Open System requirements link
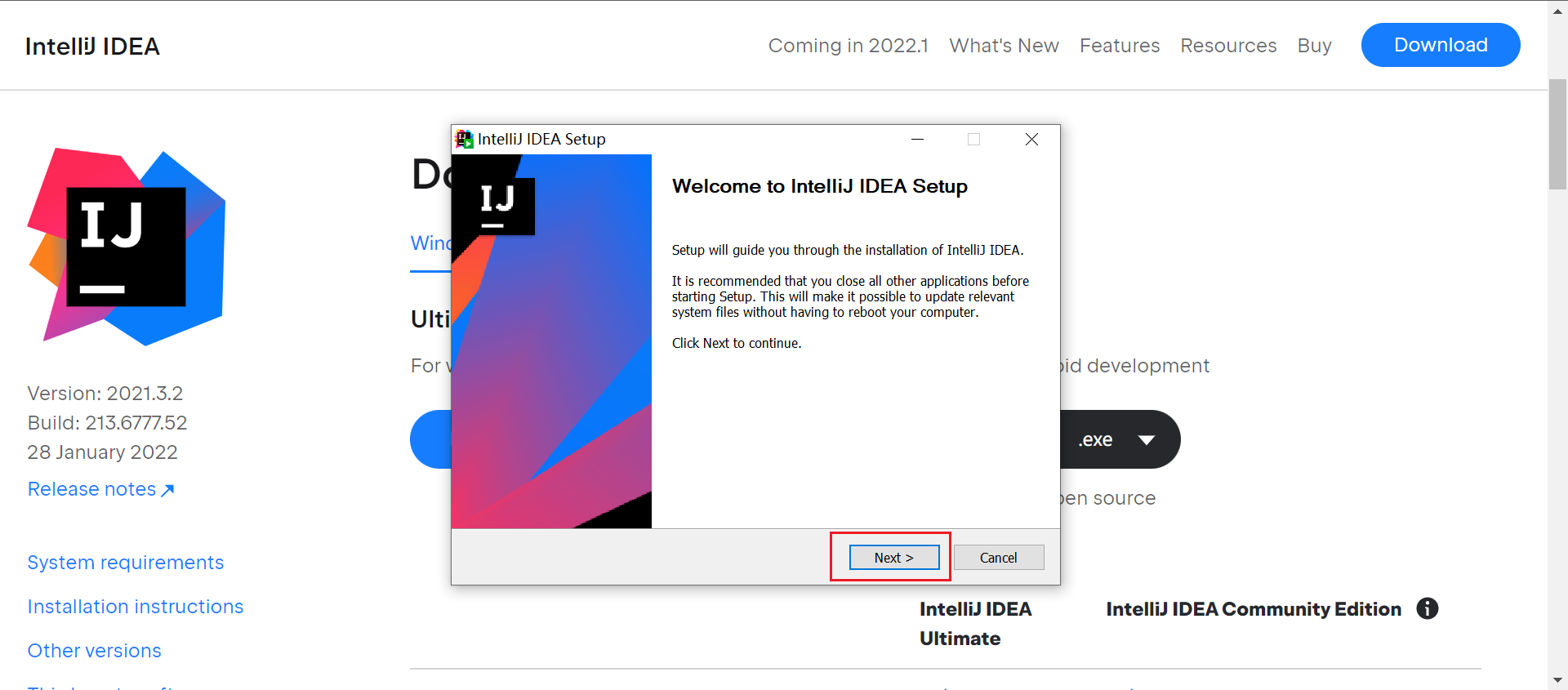 [126, 563]
